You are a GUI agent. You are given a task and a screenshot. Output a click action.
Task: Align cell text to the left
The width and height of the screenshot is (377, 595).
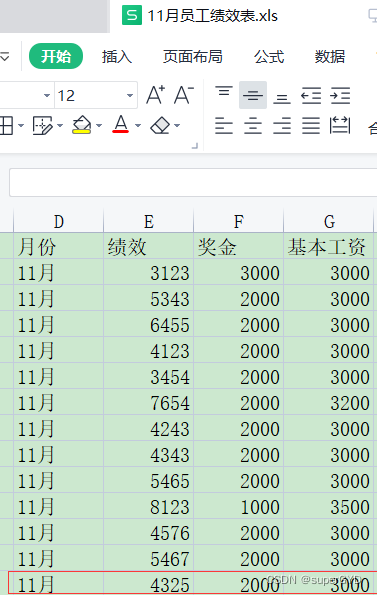(x=224, y=125)
